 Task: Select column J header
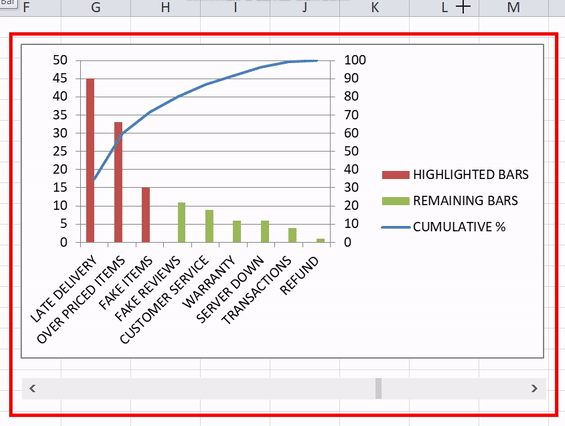305,8
